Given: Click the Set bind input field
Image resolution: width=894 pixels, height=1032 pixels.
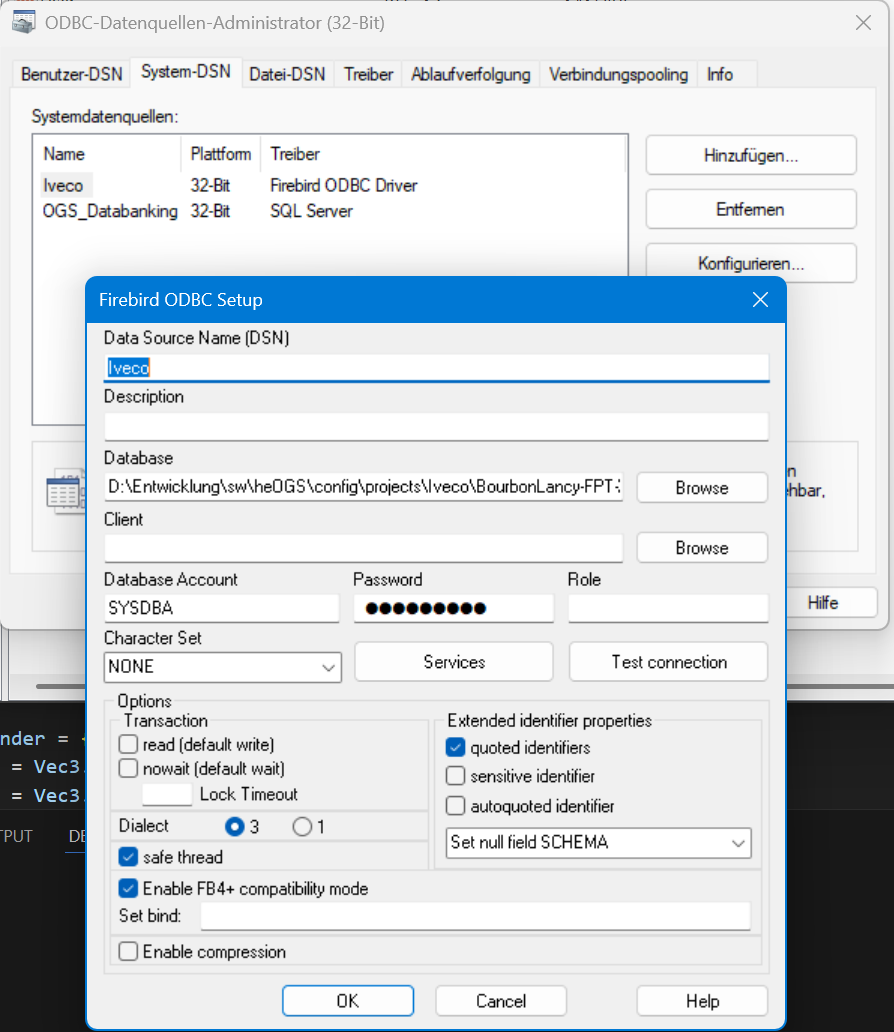Looking at the screenshot, I should pos(475,916).
